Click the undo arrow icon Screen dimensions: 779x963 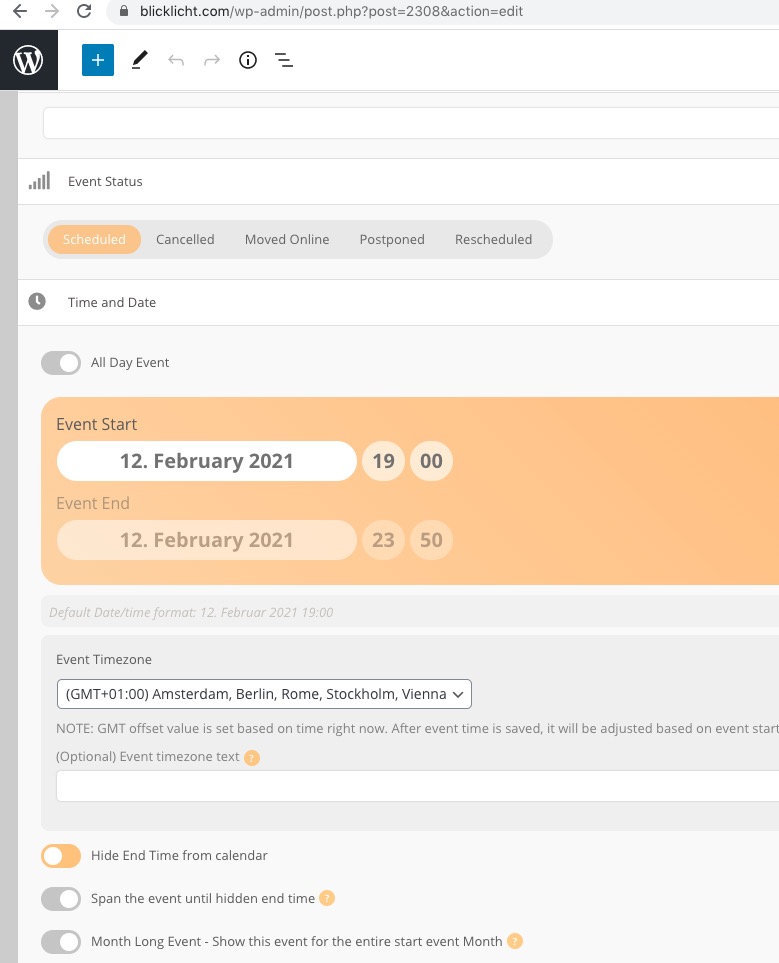[176, 60]
